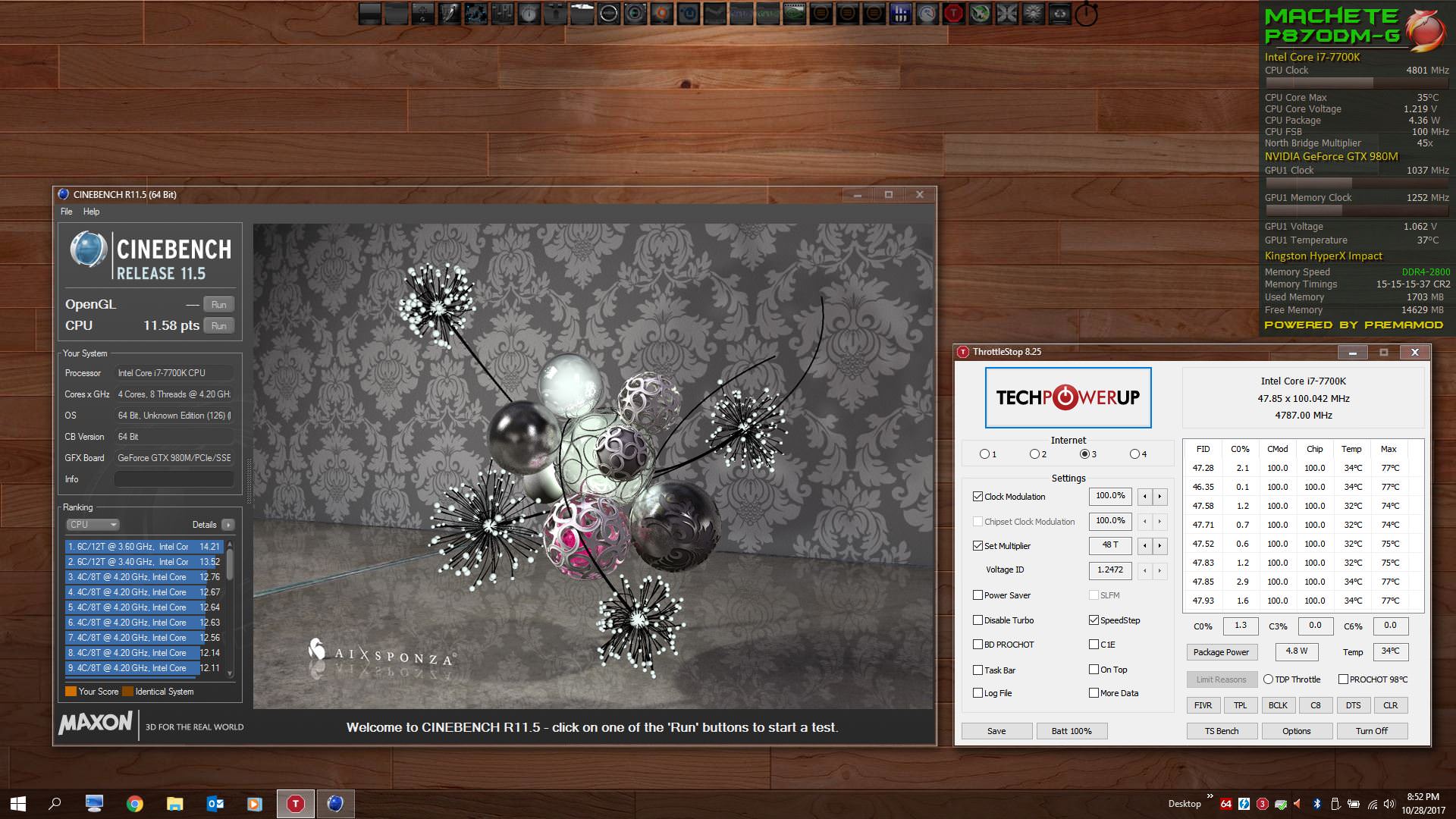
Task: Open the FIVR settings button
Action: pyautogui.click(x=1203, y=705)
